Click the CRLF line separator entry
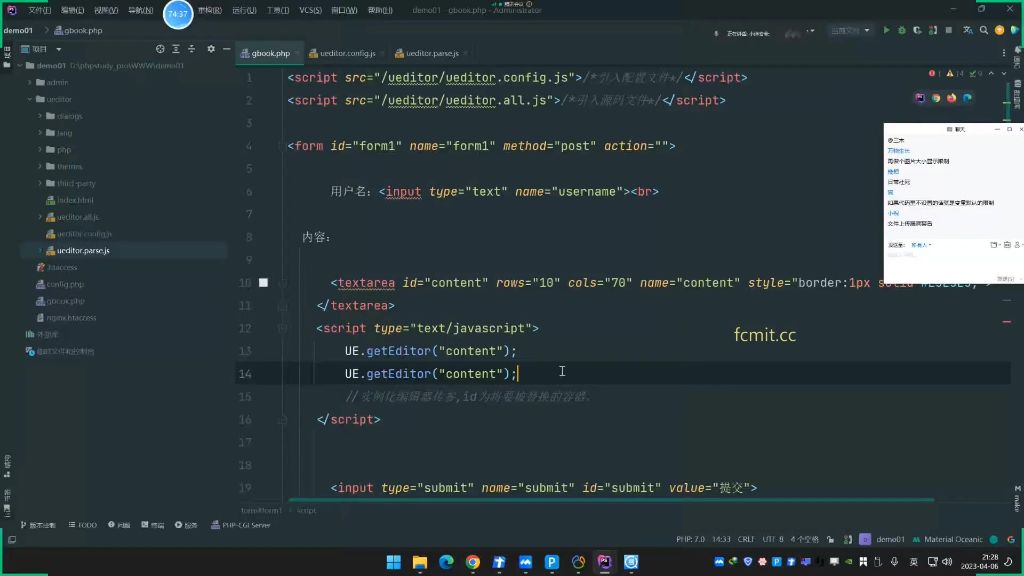Image resolution: width=1024 pixels, height=576 pixels. point(746,539)
